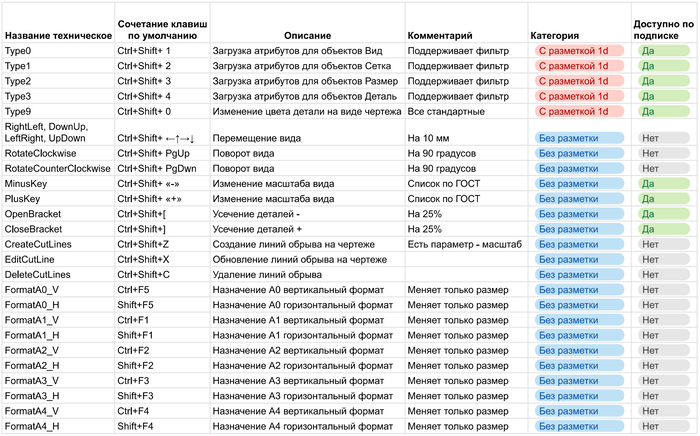700x436 pixels.
Task: Click the 'Доступно по подписке' column header
Action: click(660, 28)
